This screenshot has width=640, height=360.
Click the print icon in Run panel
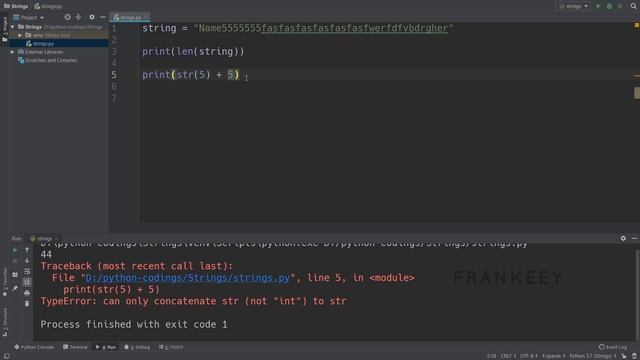coord(27,293)
